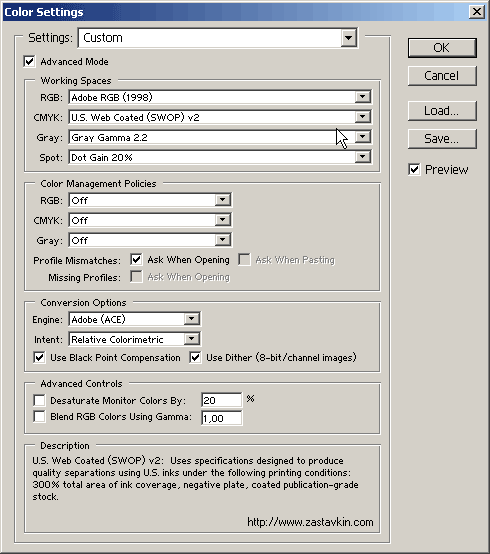Viewport: 490px width, 554px height.
Task: Open the CMYK color management policy dropdown
Action: [x=150, y=220]
